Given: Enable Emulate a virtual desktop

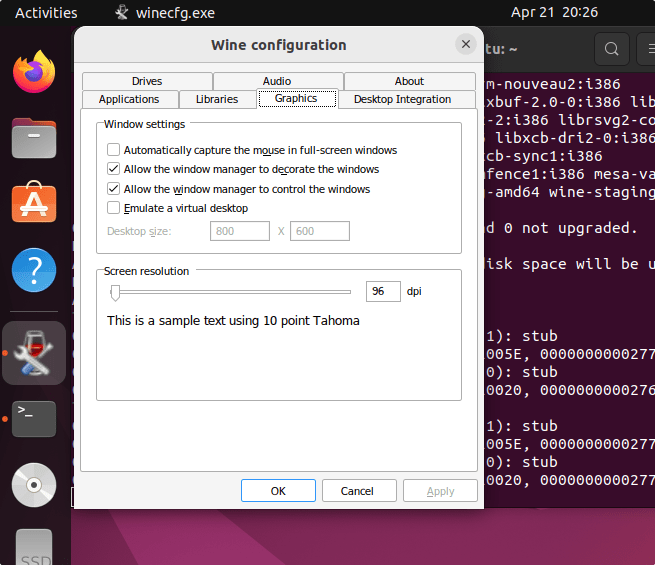Looking at the screenshot, I should pyautogui.click(x=114, y=208).
